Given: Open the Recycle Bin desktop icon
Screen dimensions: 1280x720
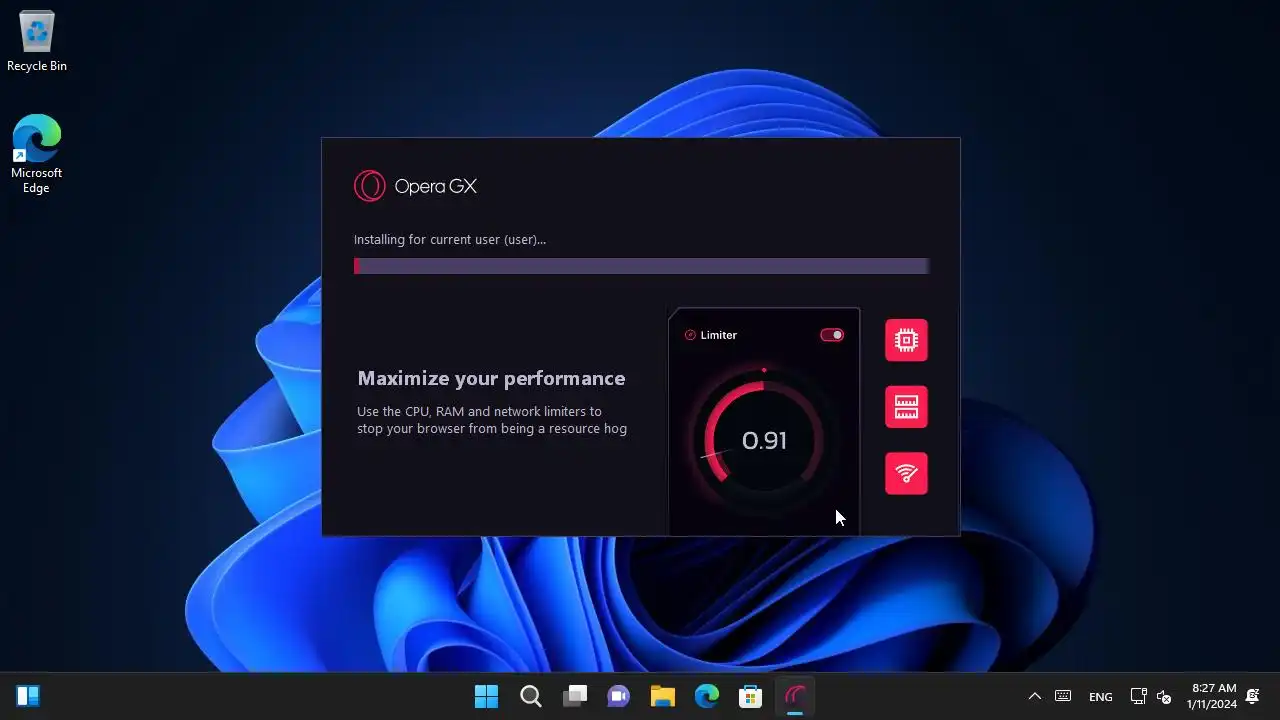Looking at the screenshot, I should (x=37, y=42).
